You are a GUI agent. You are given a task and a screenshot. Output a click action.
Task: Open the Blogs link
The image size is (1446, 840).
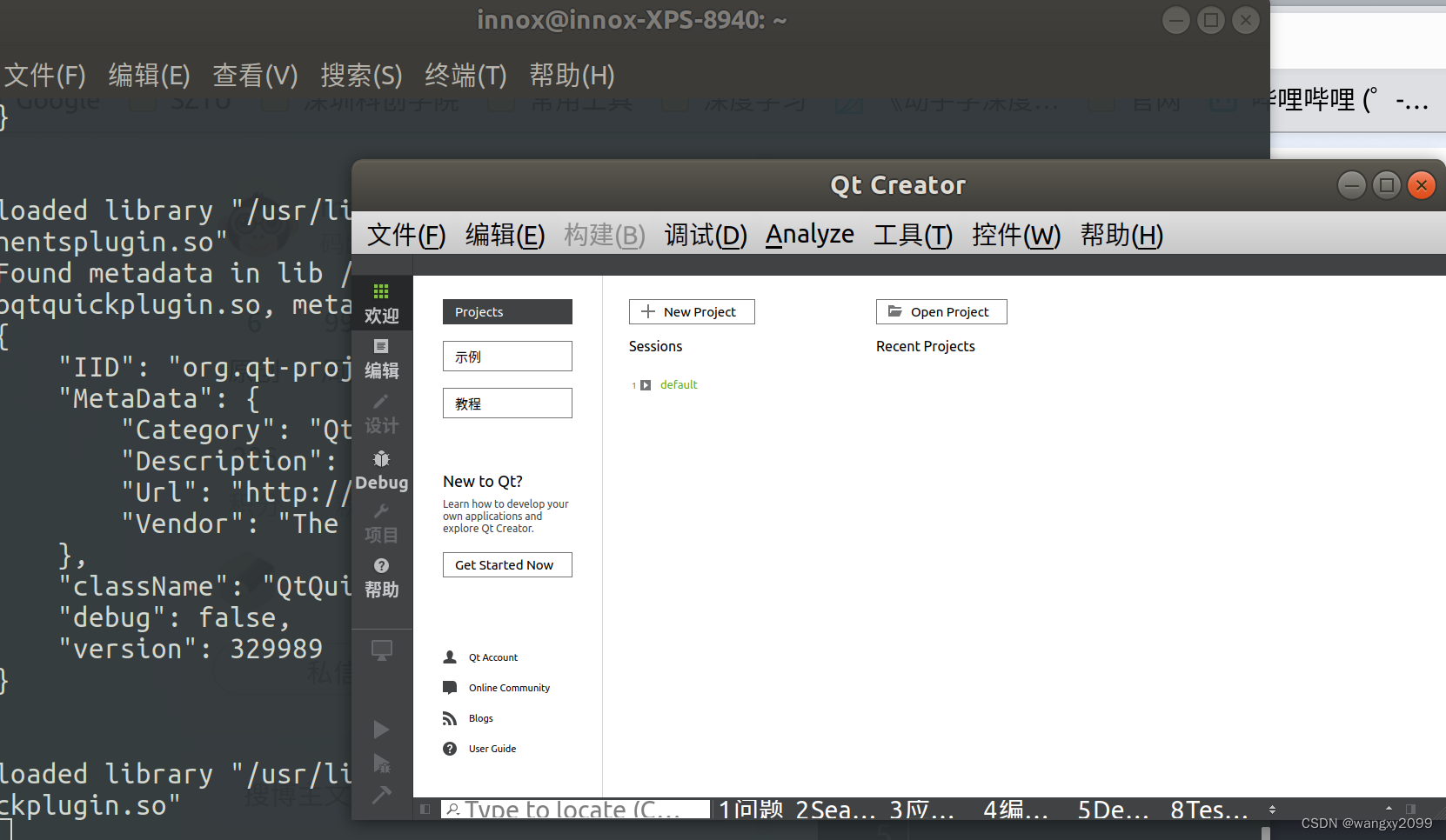coord(481,718)
